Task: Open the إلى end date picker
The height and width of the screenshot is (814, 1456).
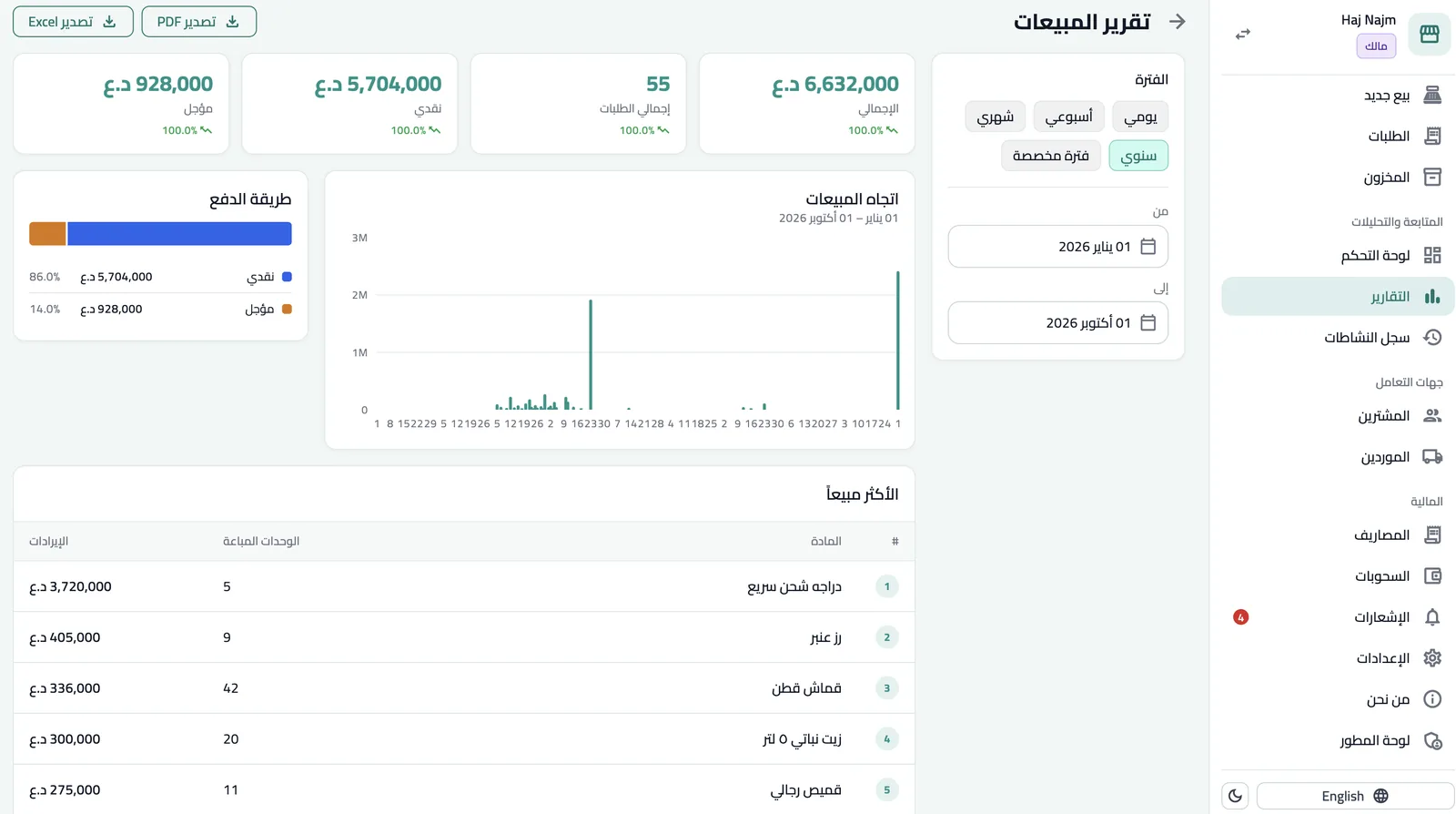Action: pyautogui.click(x=1057, y=323)
